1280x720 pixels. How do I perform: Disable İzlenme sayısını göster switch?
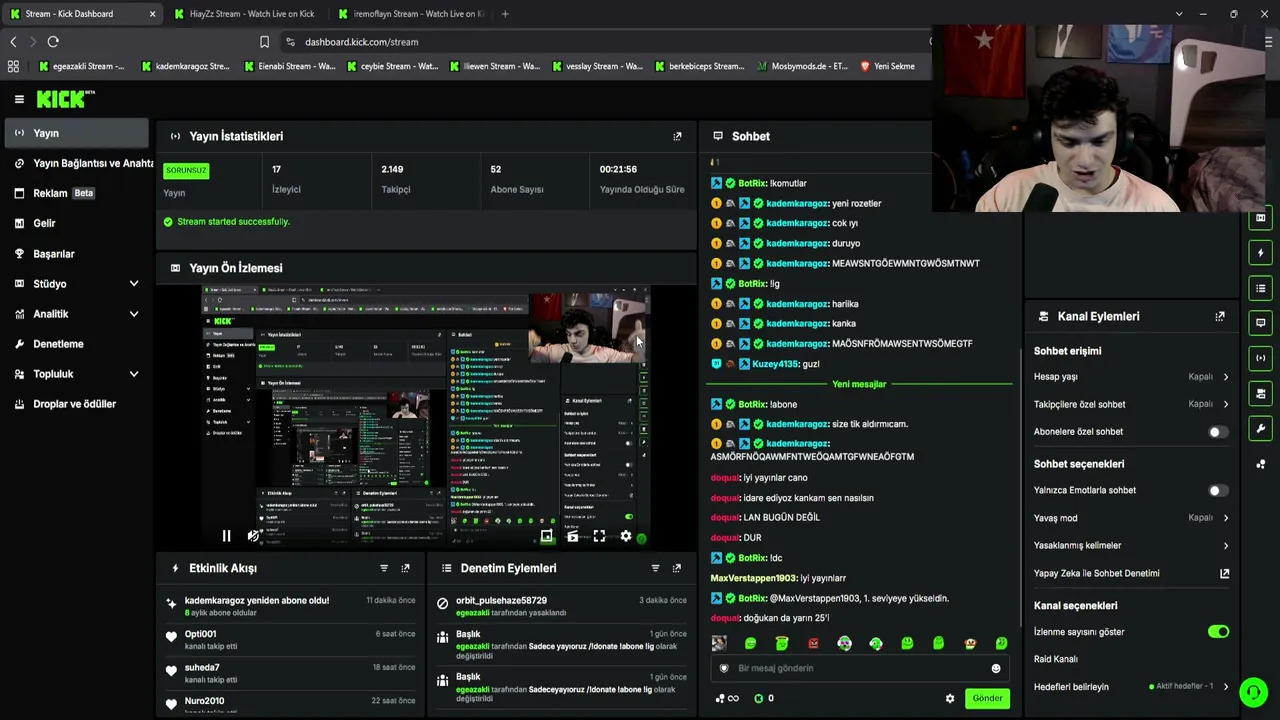click(x=1218, y=632)
